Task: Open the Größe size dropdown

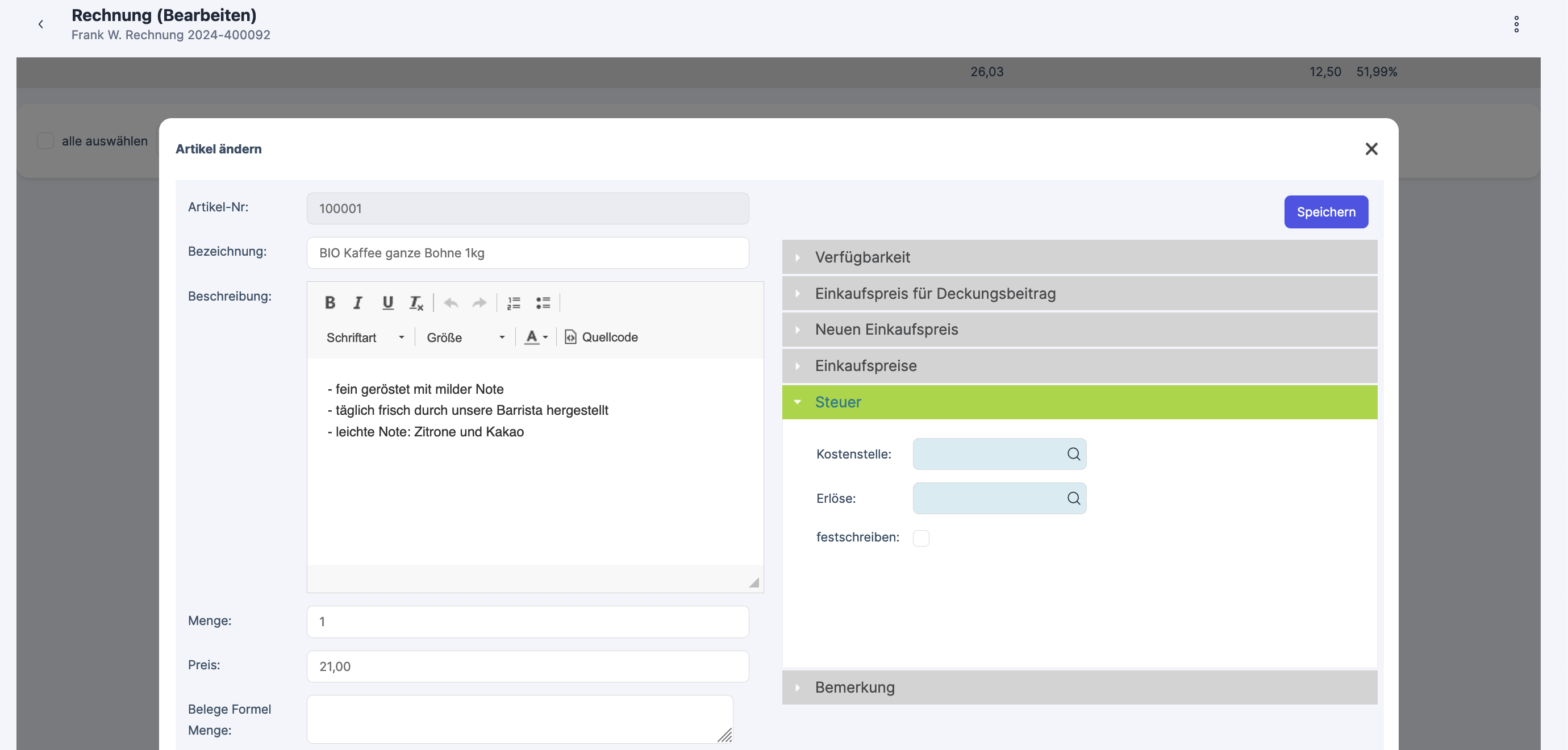Action: click(466, 338)
